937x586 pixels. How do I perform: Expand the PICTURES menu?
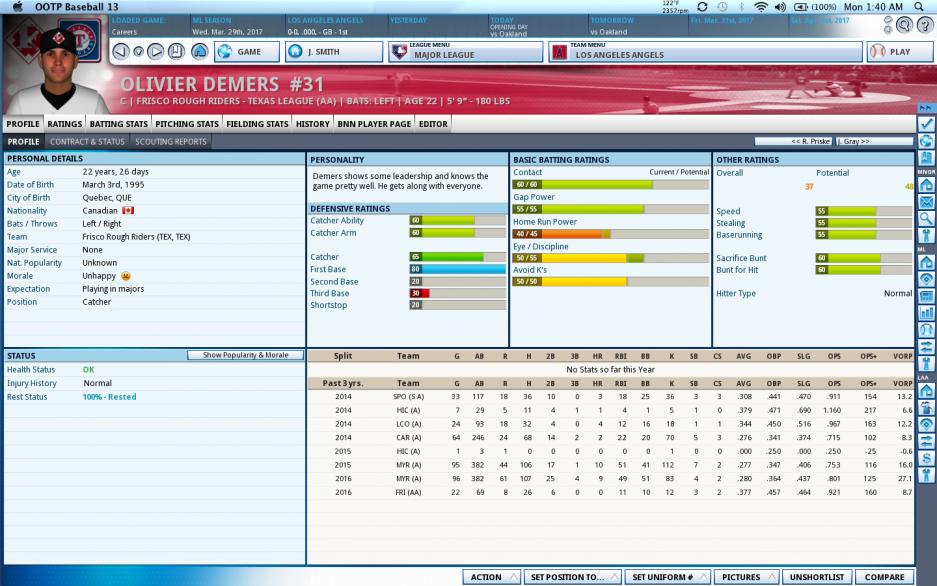tap(746, 577)
